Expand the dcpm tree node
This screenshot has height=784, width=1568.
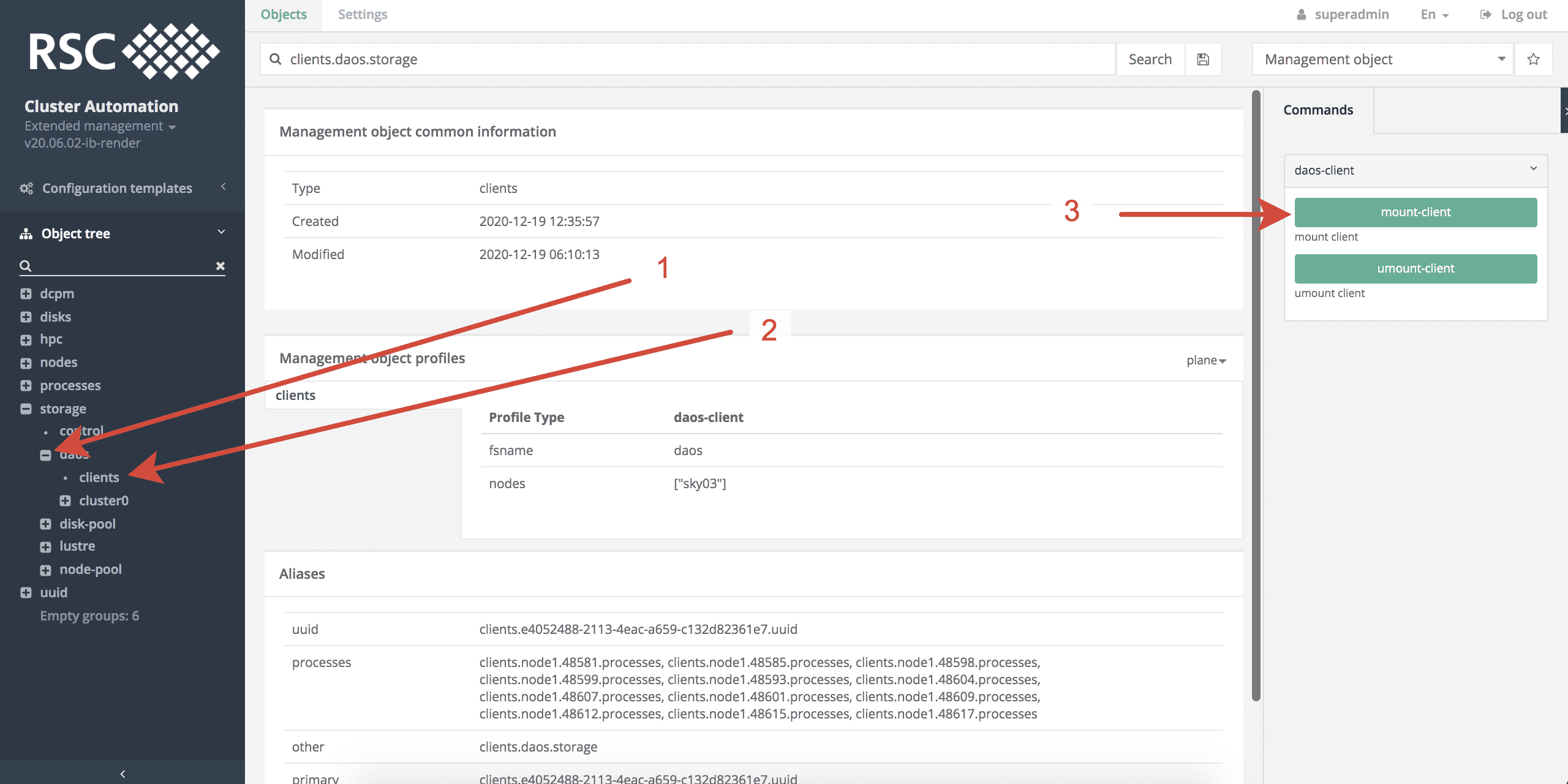point(26,294)
